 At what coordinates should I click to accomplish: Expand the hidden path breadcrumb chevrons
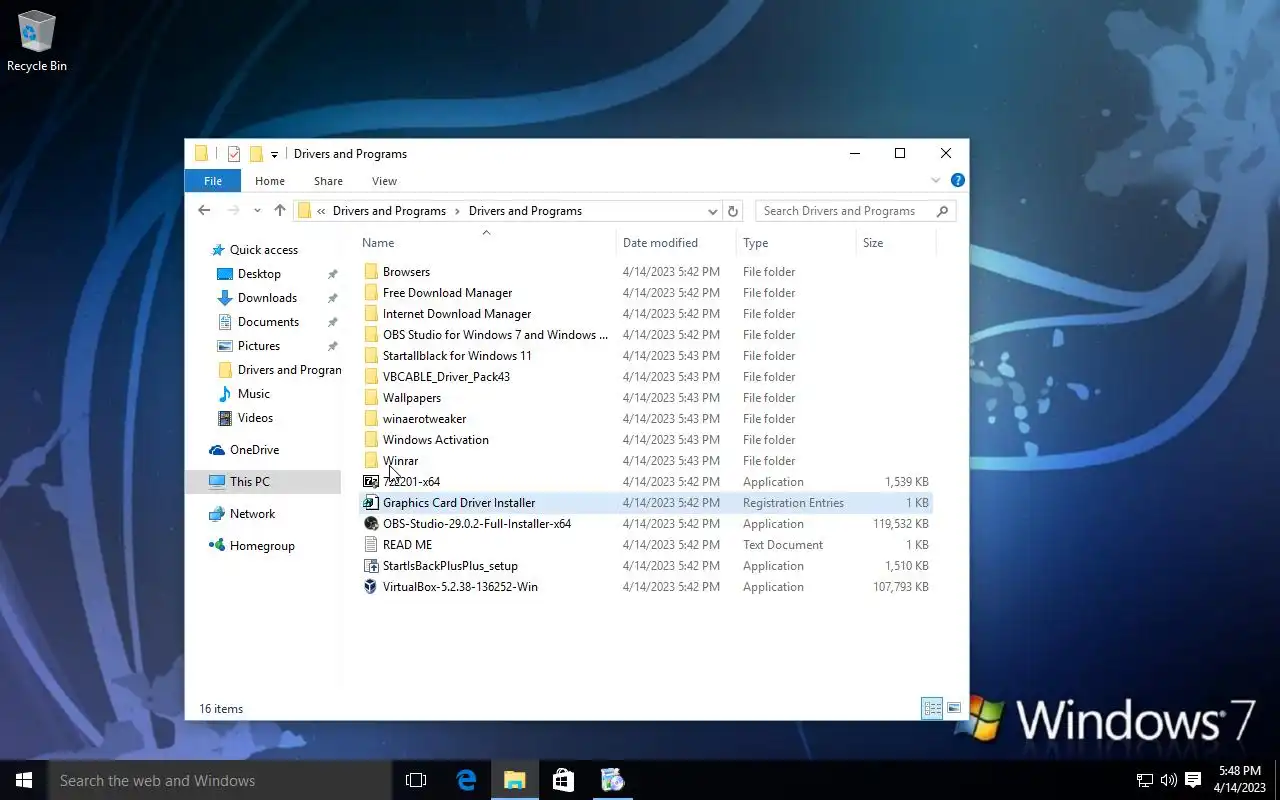pyautogui.click(x=321, y=211)
